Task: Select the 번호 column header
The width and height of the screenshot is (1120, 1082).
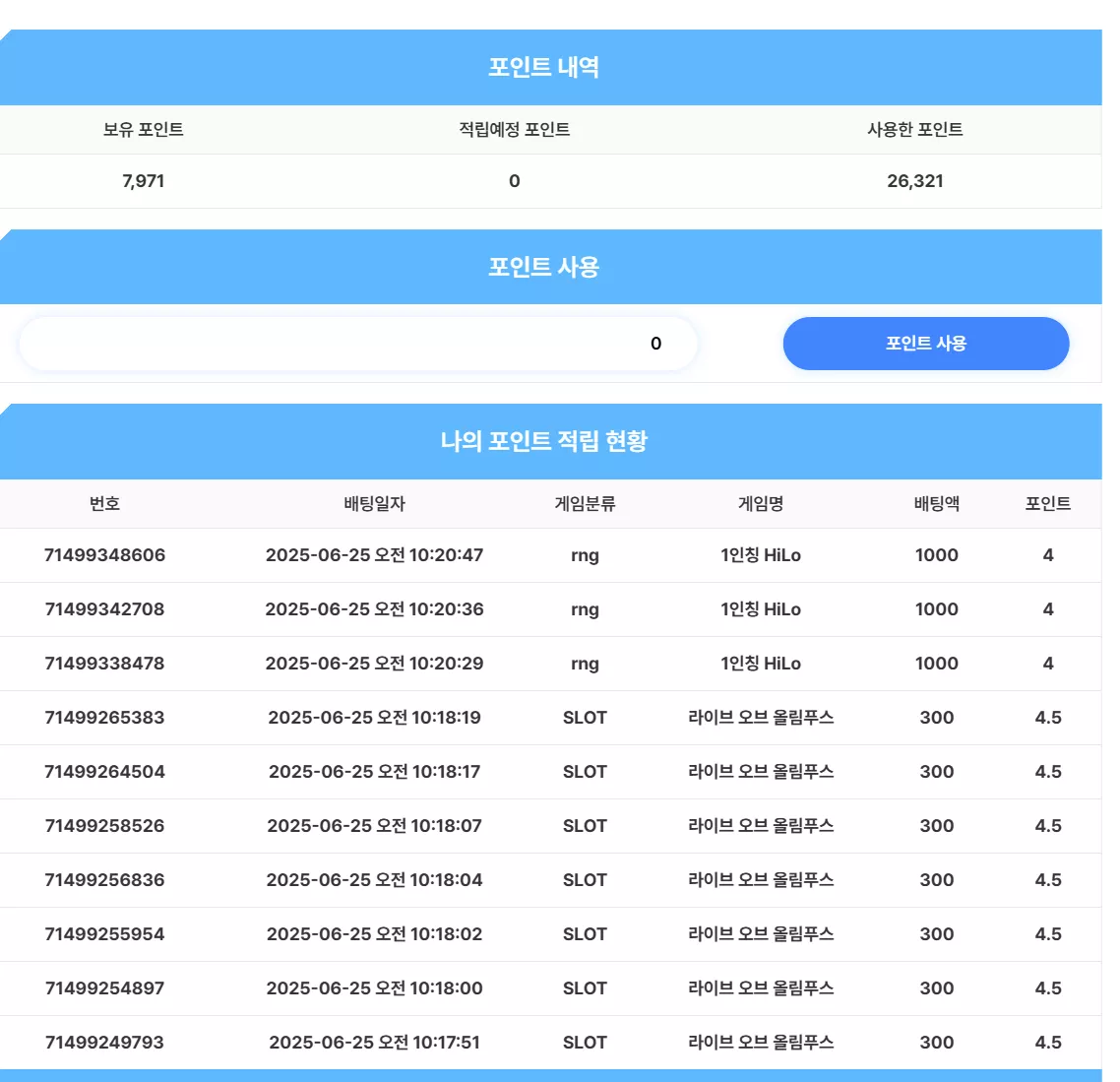Action: pos(104,504)
